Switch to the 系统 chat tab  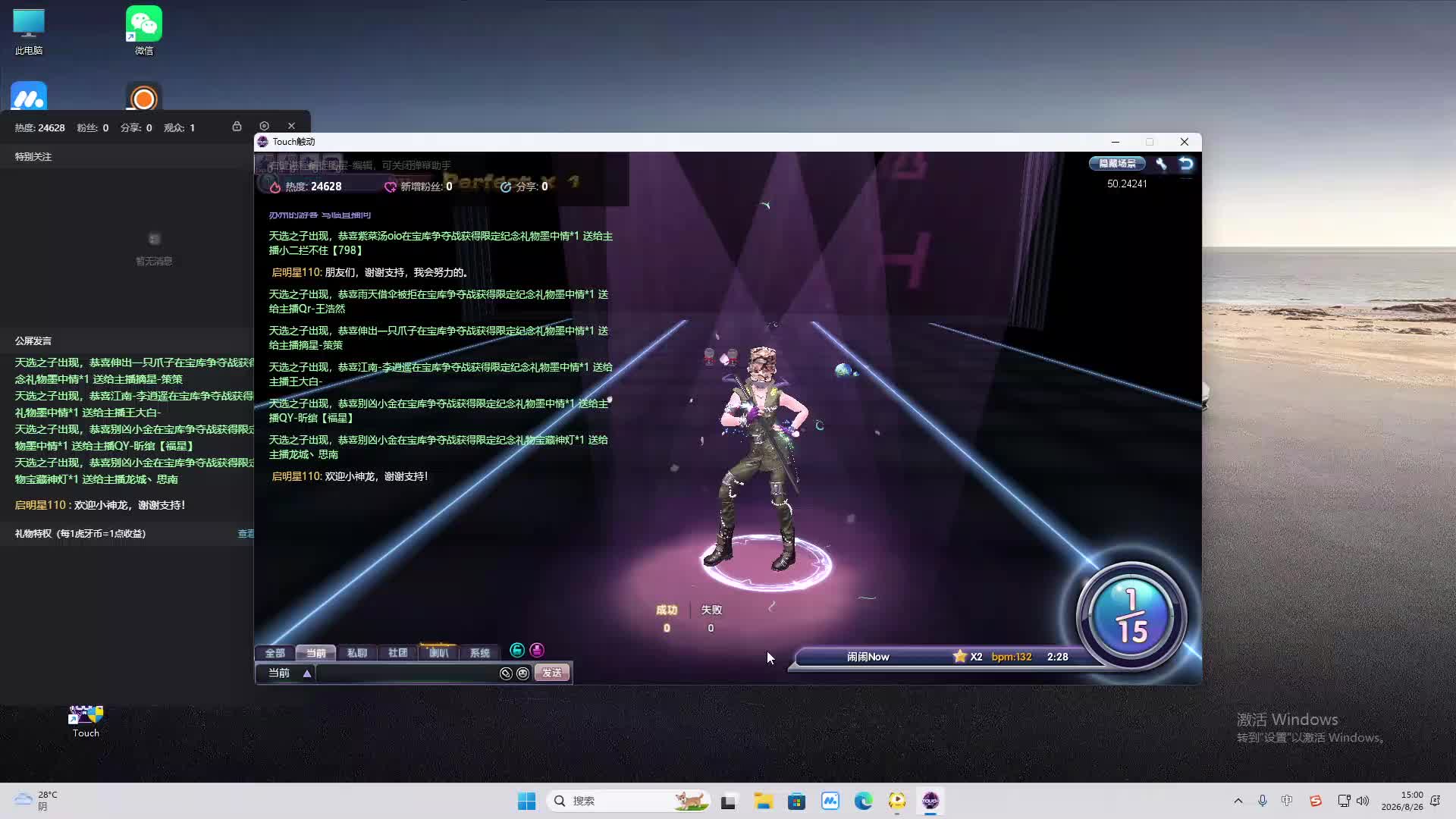480,653
